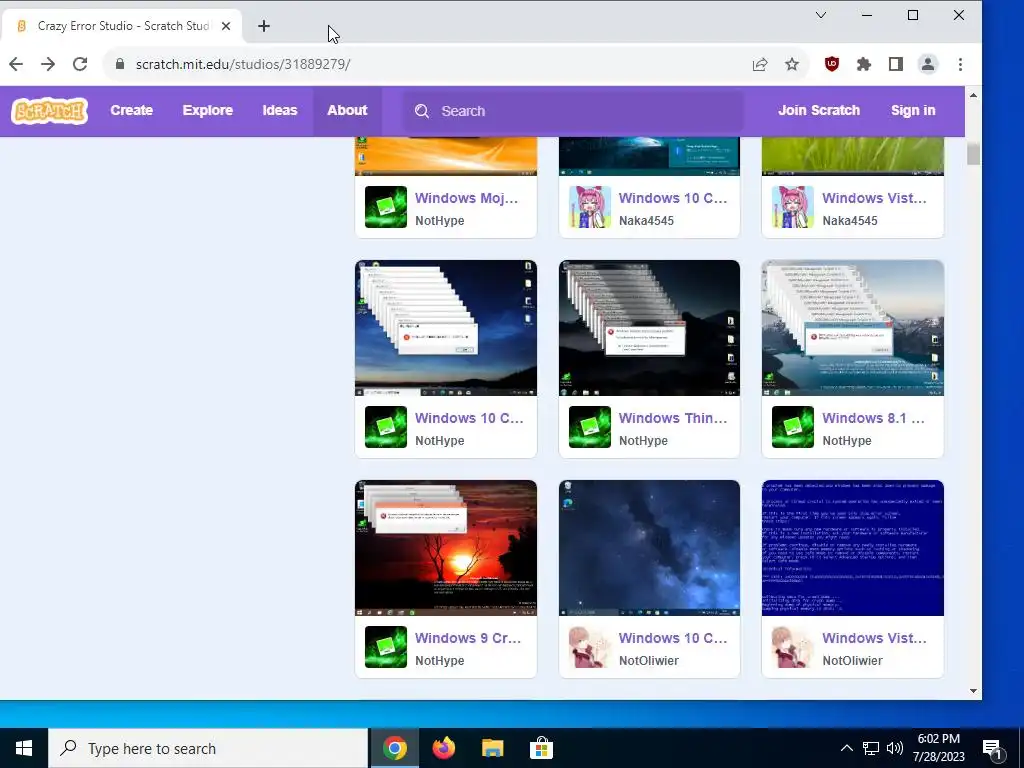This screenshot has height=768, width=1024.
Task: Open Create in Scratch navigation
Action: point(131,111)
